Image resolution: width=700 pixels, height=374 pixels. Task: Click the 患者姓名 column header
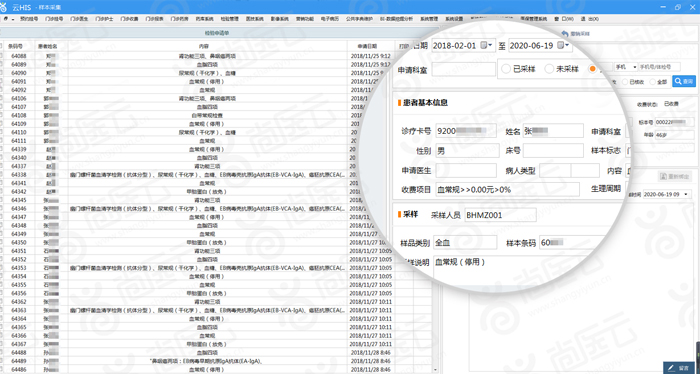click(x=48, y=46)
